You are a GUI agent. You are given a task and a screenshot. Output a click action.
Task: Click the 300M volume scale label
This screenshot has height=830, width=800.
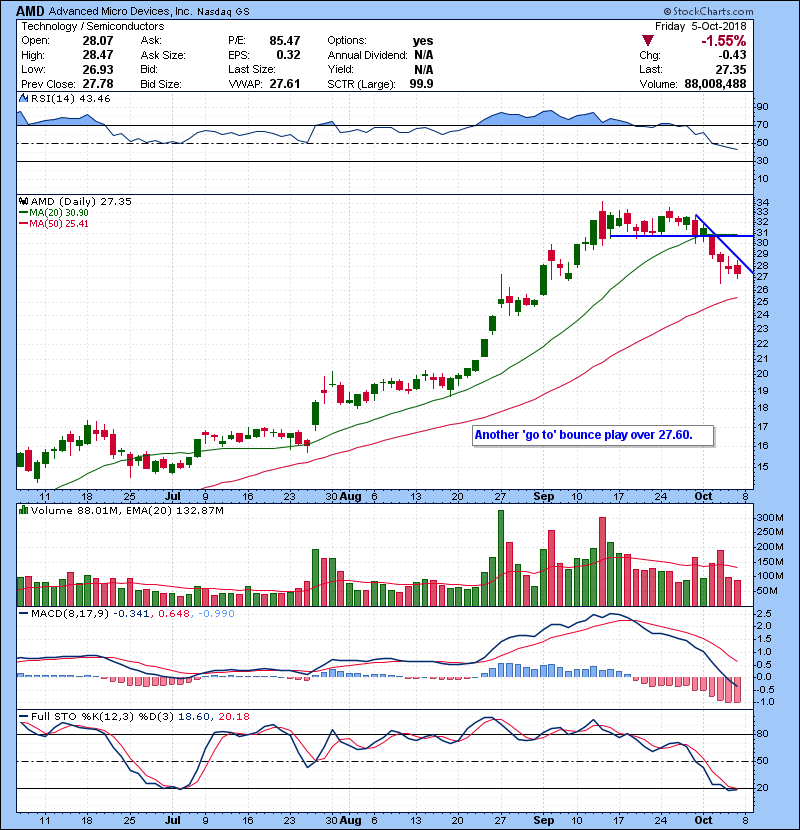(769, 518)
